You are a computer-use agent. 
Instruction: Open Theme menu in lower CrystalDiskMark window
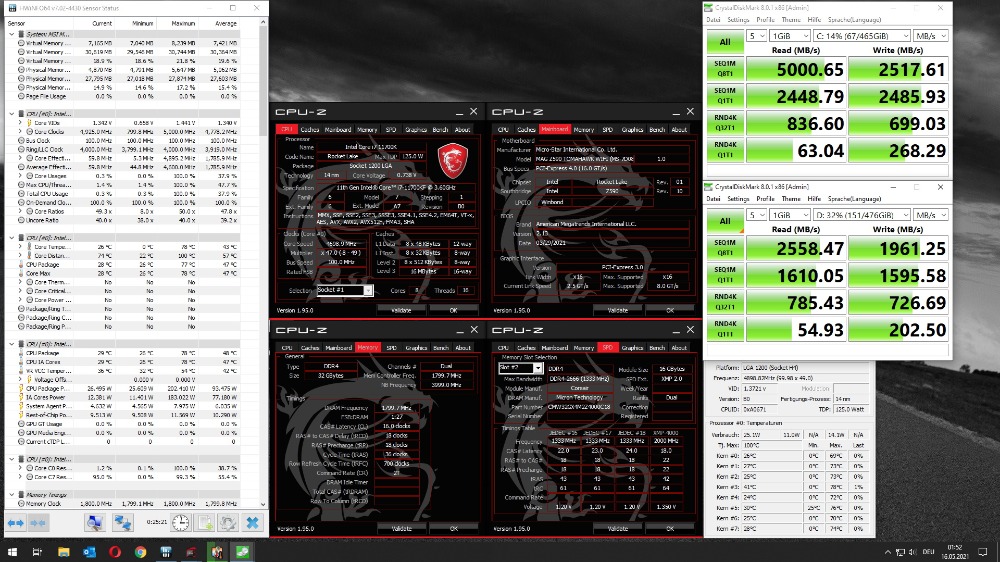pos(791,199)
